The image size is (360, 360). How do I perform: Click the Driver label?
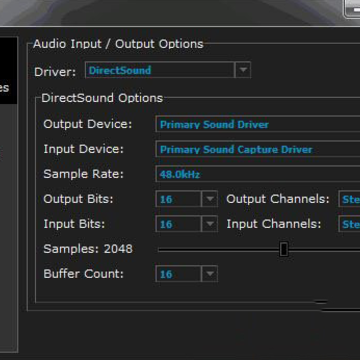(x=55, y=72)
